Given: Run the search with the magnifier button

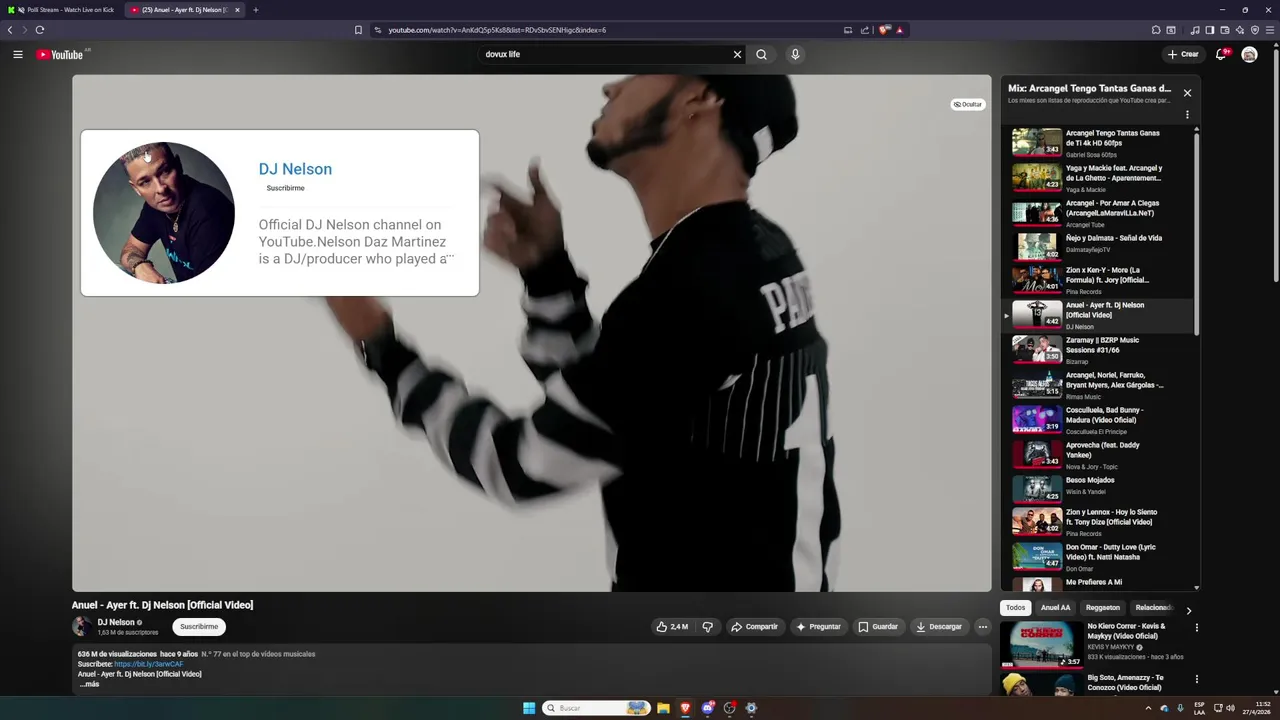Looking at the screenshot, I should [761, 54].
